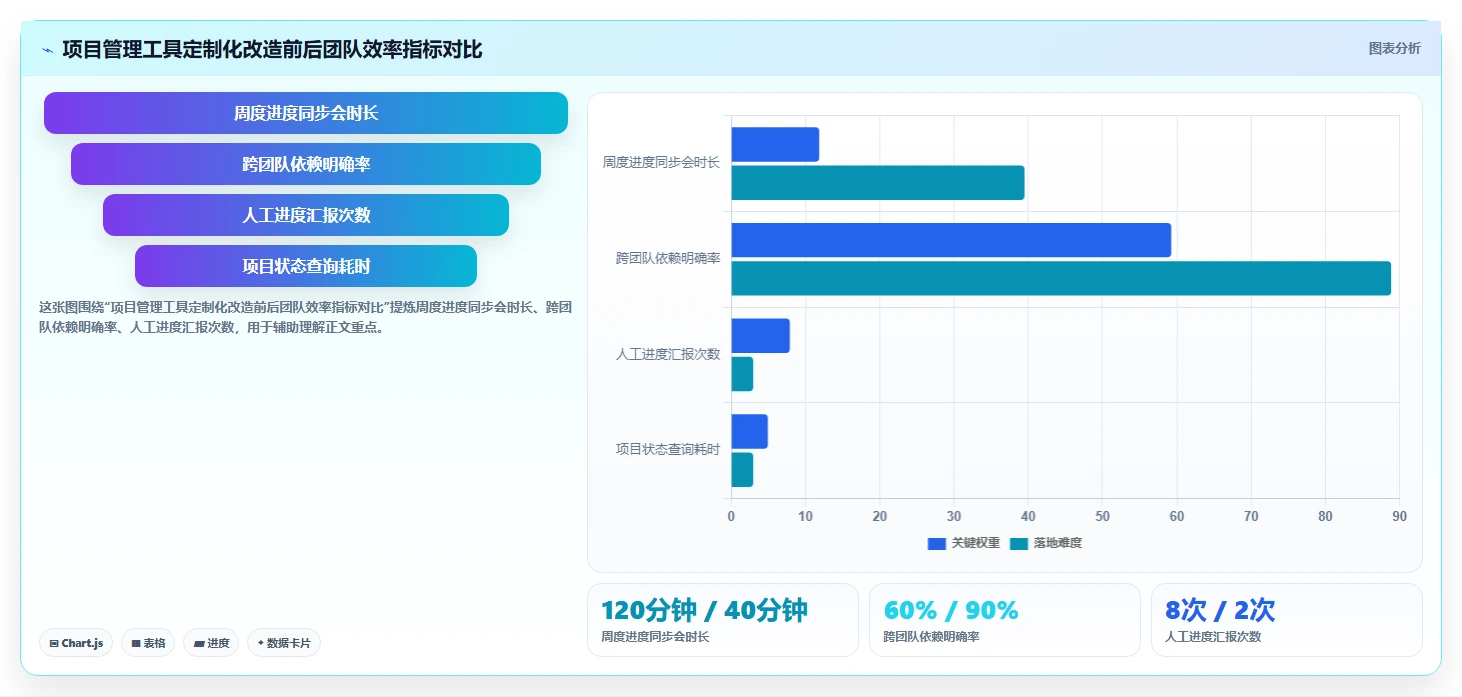Select the 人工进度汇报次数 funnel bar

click(306, 215)
